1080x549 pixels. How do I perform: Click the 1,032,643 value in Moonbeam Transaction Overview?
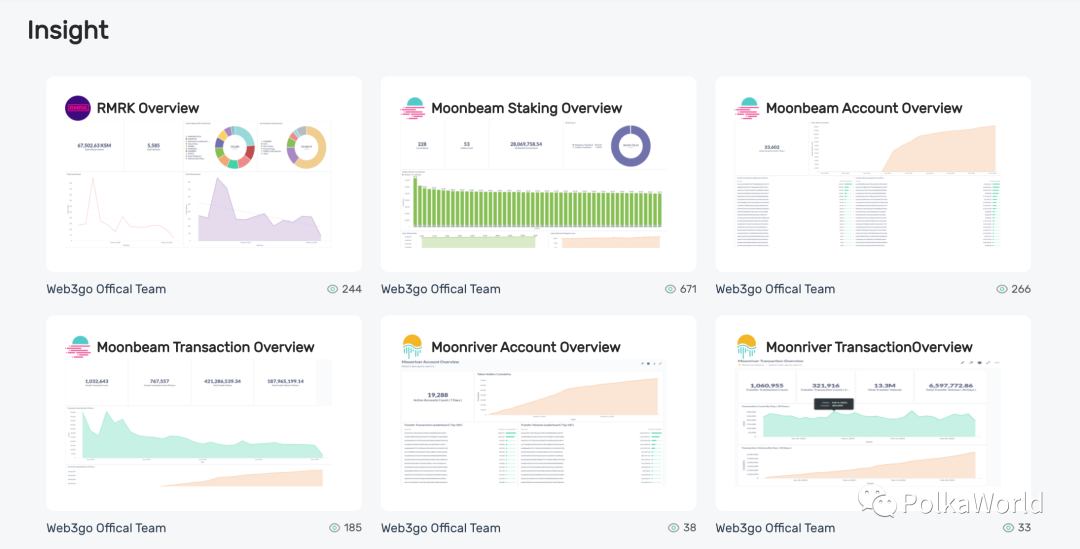tap(96, 381)
